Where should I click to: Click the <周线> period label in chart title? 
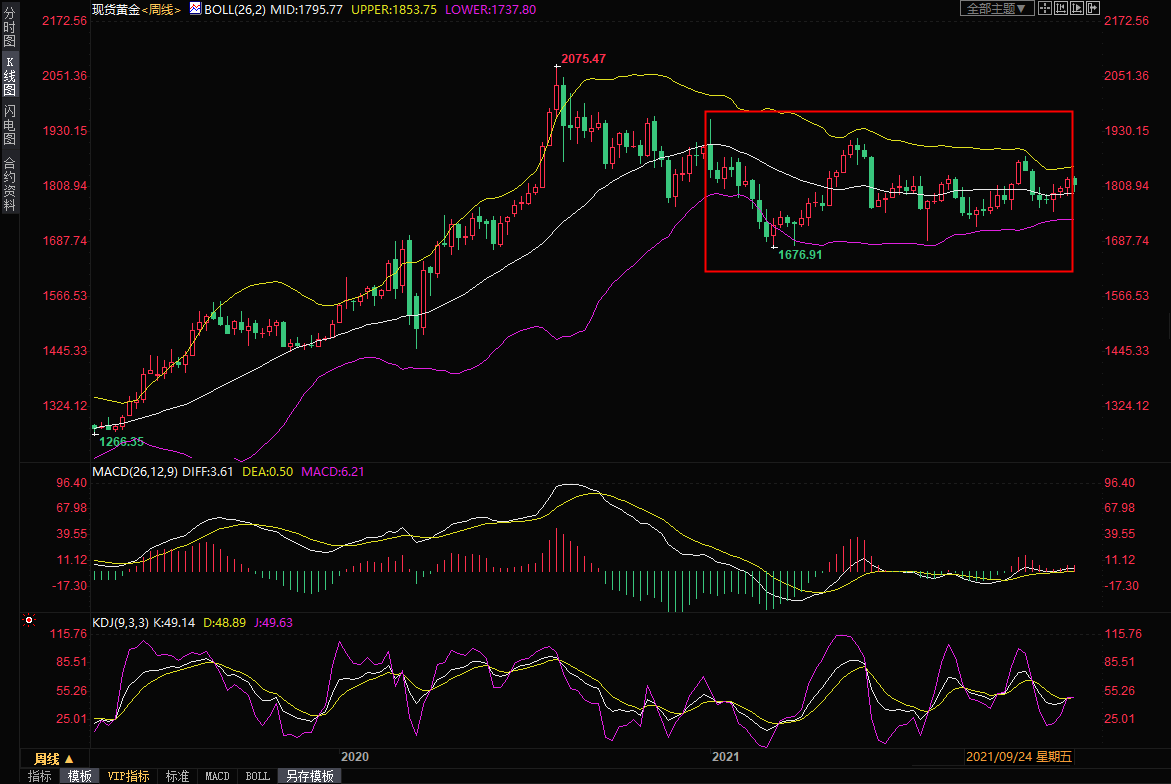159,9
